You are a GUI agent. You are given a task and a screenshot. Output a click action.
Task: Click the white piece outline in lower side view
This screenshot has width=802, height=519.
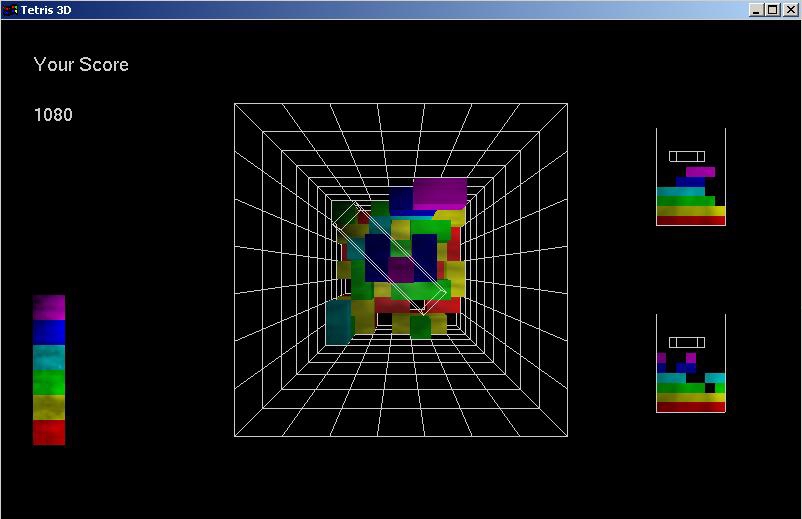(687, 342)
